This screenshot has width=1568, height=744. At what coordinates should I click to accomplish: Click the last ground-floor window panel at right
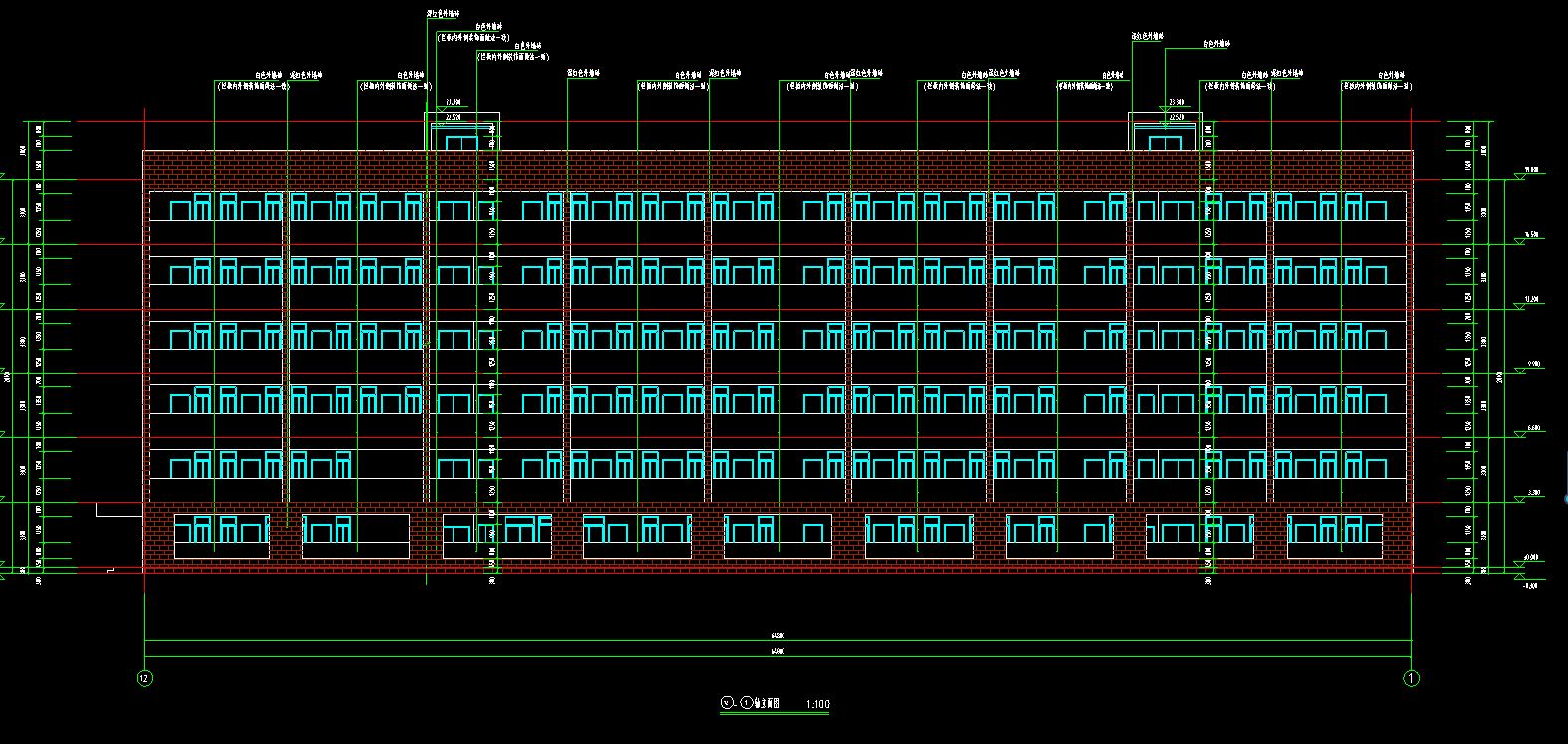pyautogui.click(x=1334, y=536)
